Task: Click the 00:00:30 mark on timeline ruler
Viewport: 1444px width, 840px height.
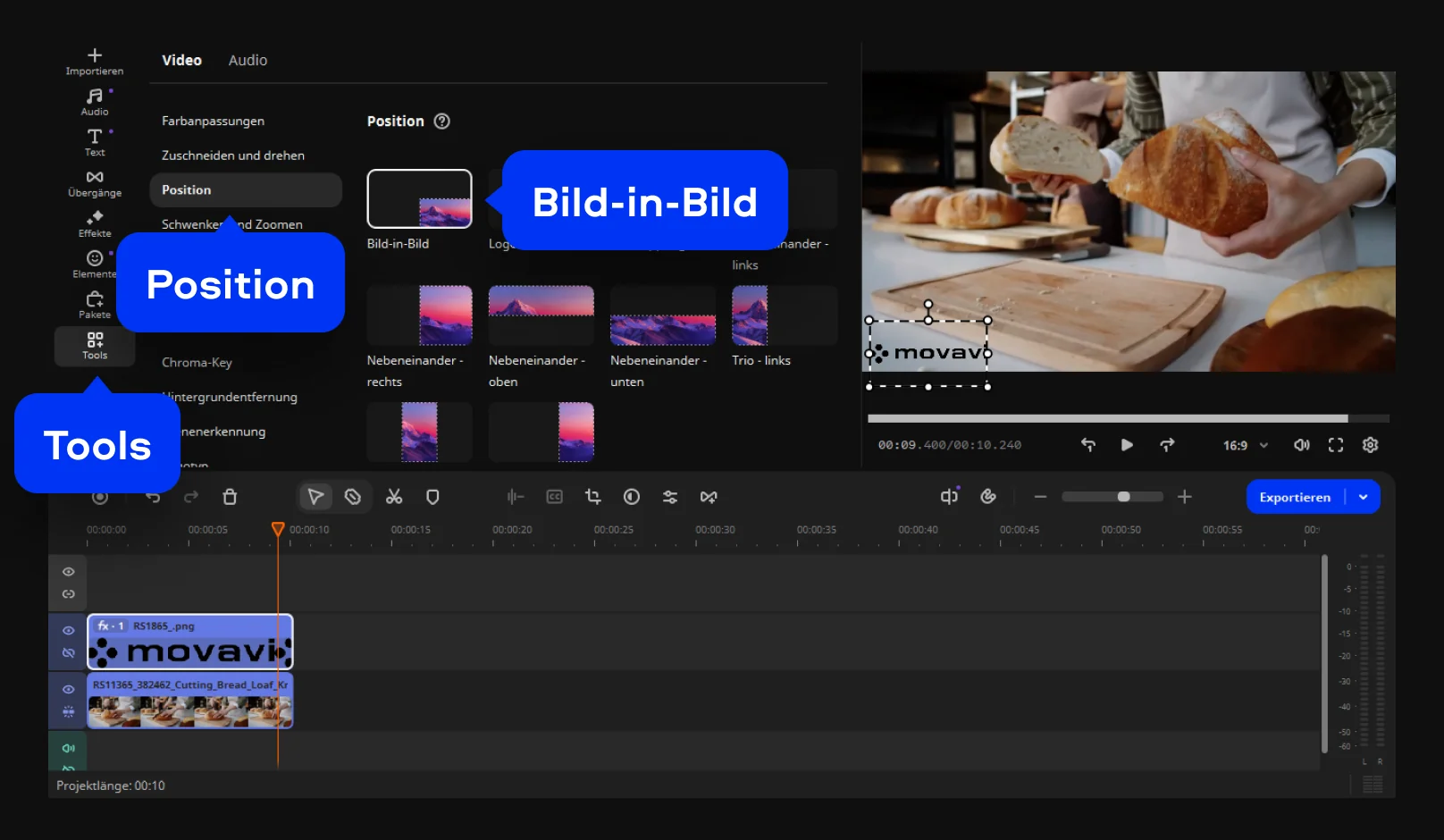Action: point(715,530)
